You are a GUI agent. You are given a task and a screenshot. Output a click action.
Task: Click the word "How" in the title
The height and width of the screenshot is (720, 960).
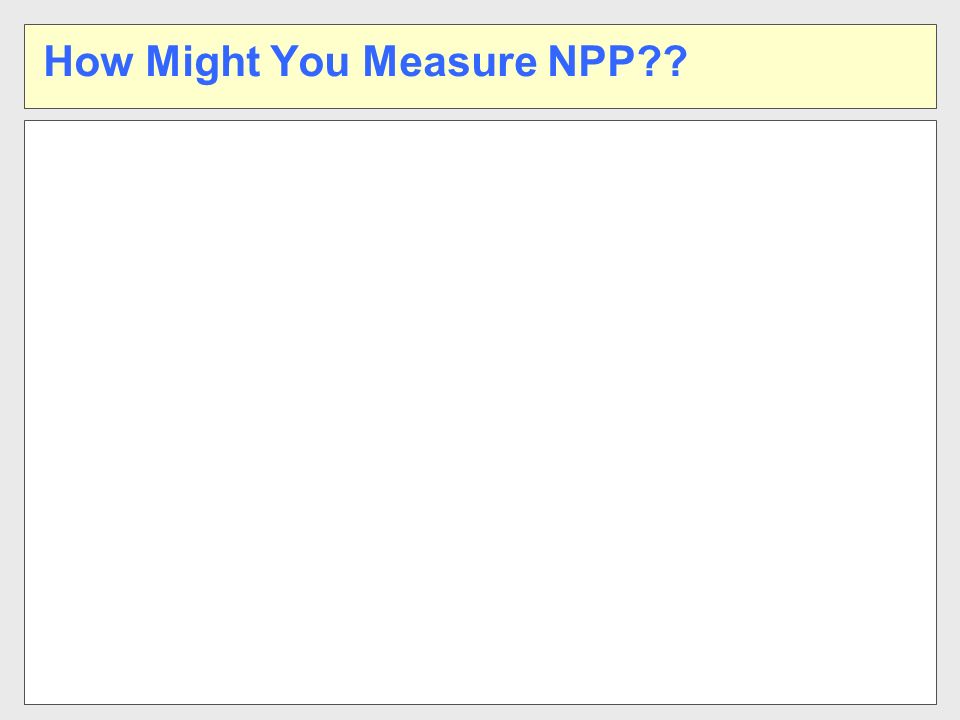[88, 62]
